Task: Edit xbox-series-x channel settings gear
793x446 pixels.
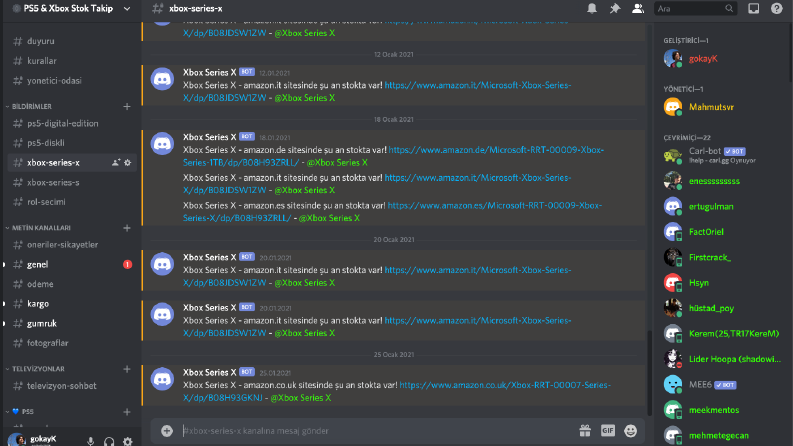Action: (x=127, y=162)
